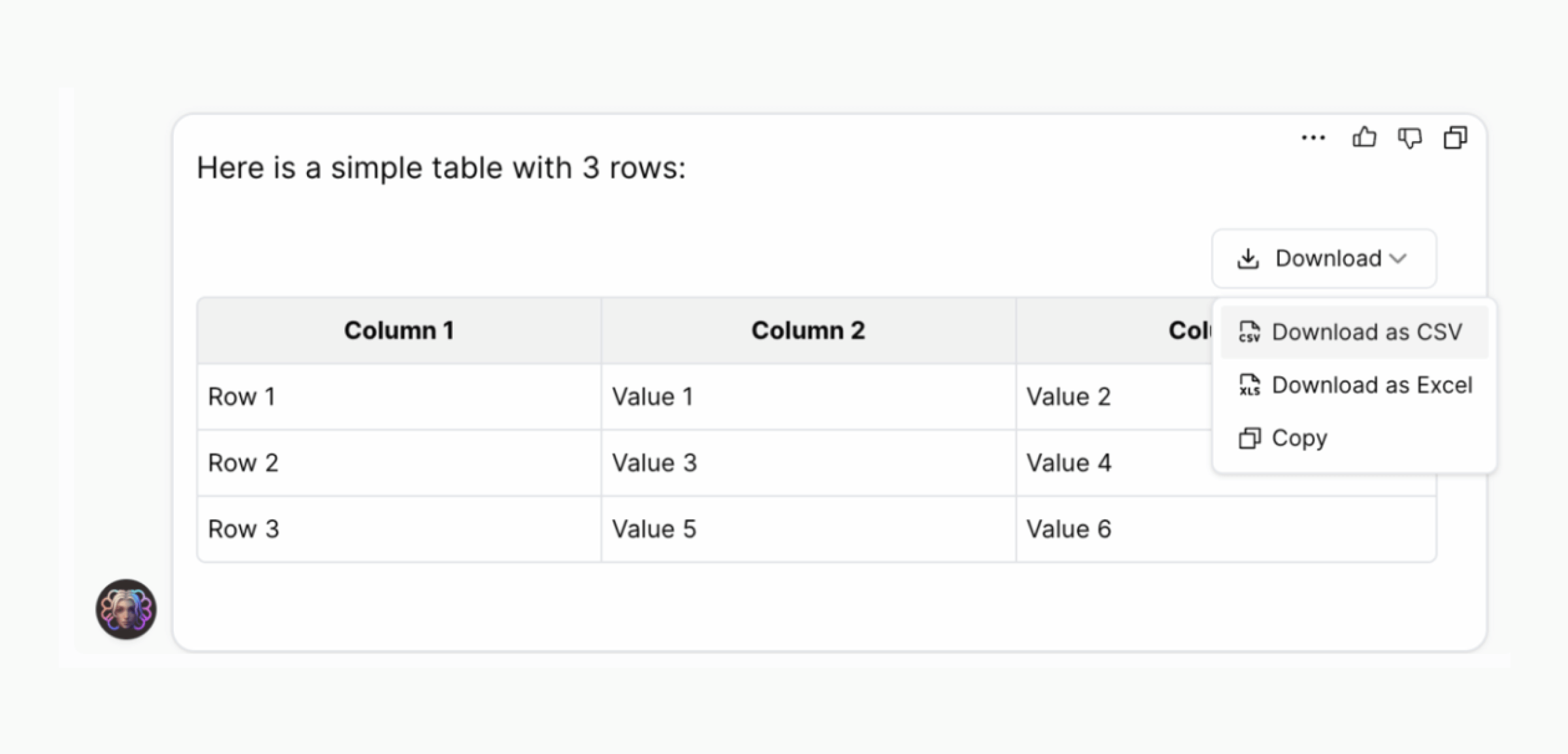Viewport: 1568px width, 754px height.
Task: Choose Download as CSV
Action: point(1354,332)
